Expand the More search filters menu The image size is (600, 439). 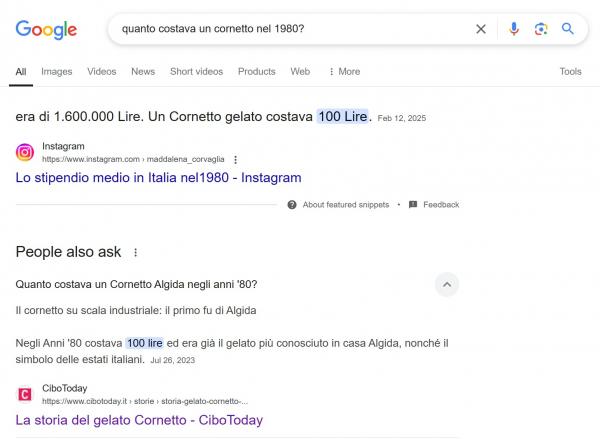coord(344,72)
